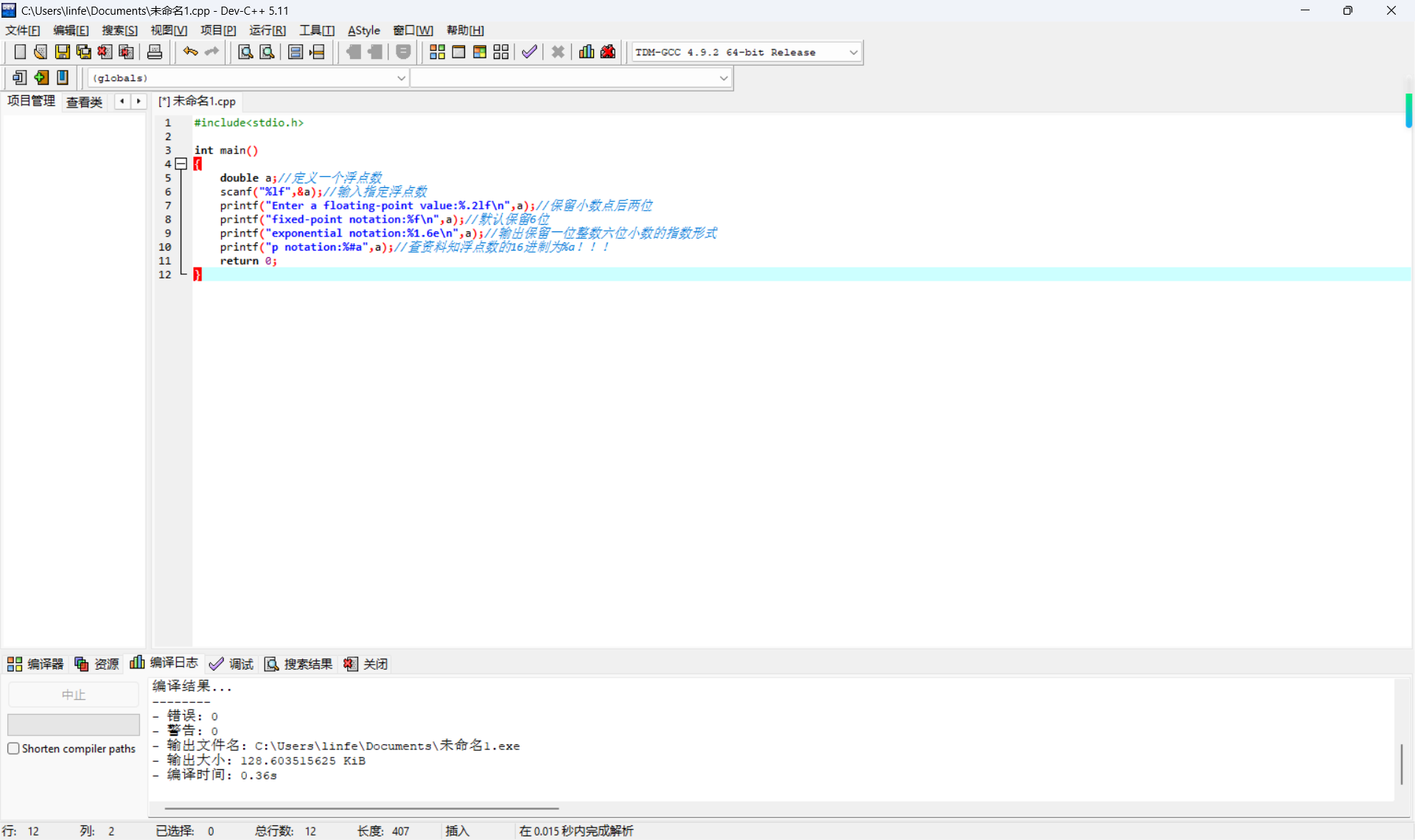Image resolution: width=1415 pixels, height=840 pixels.
Task: Switch to the 查看类 side tab
Action: point(84,102)
